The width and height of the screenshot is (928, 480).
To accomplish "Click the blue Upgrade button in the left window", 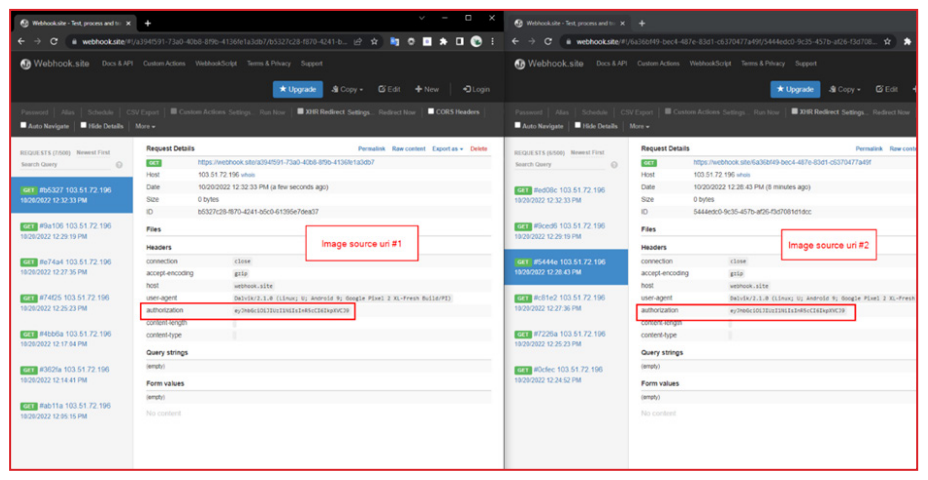I will coord(298,89).
